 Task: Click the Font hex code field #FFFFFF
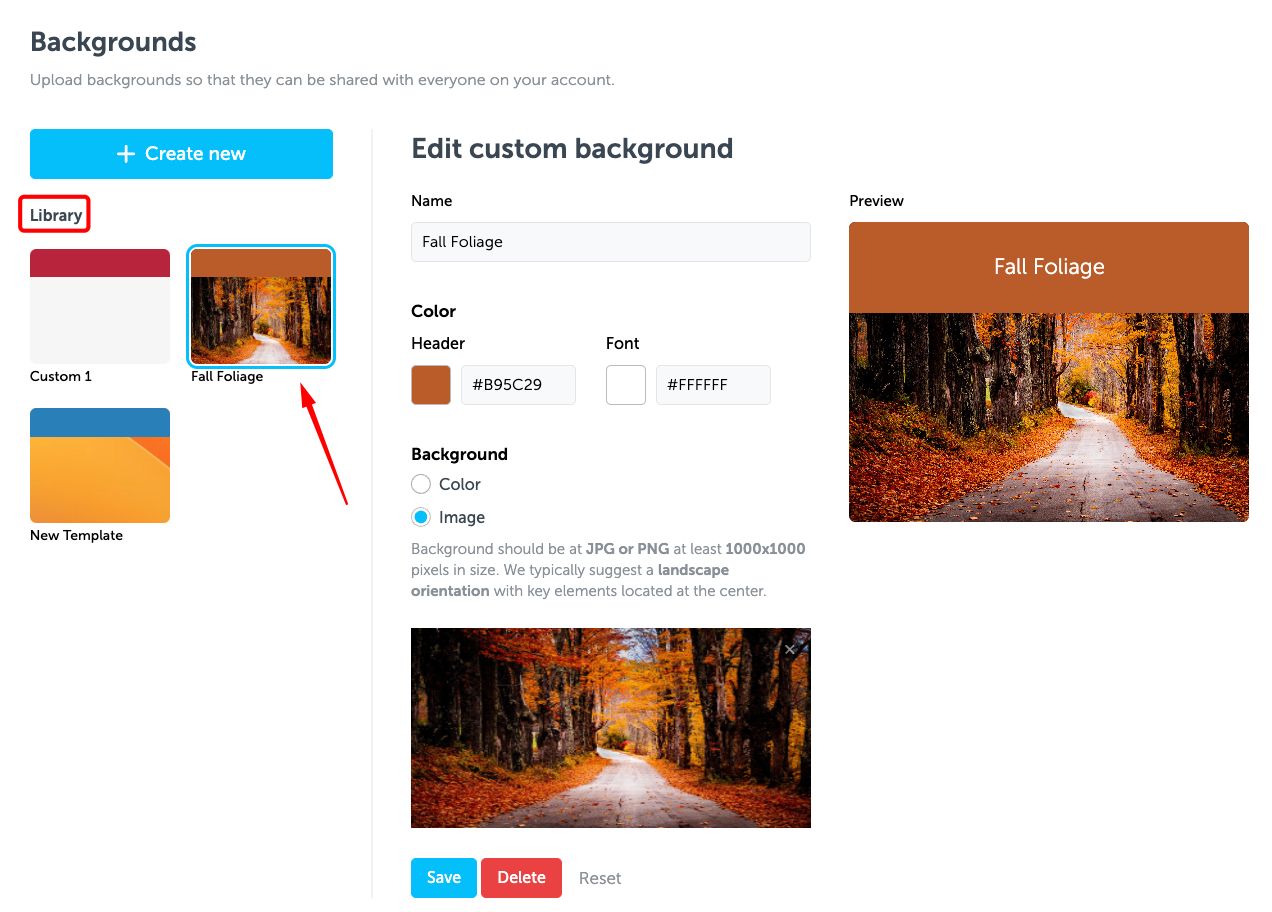click(713, 384)
